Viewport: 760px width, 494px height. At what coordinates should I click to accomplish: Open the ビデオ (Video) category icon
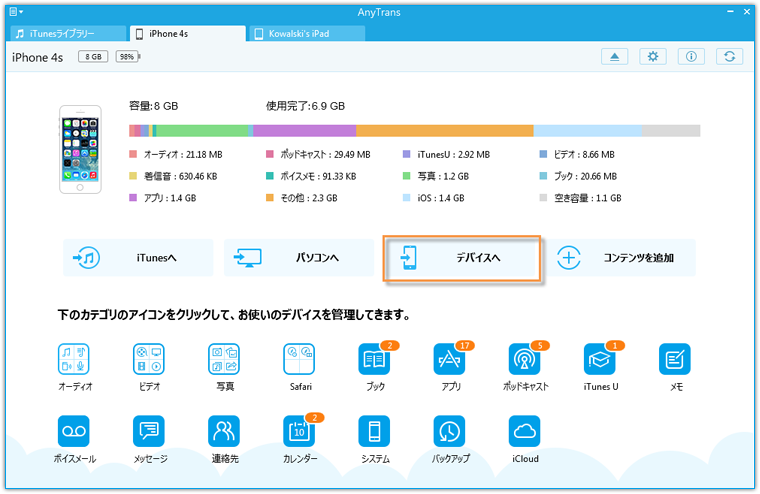pyautogui.click(x=149, y=359)
